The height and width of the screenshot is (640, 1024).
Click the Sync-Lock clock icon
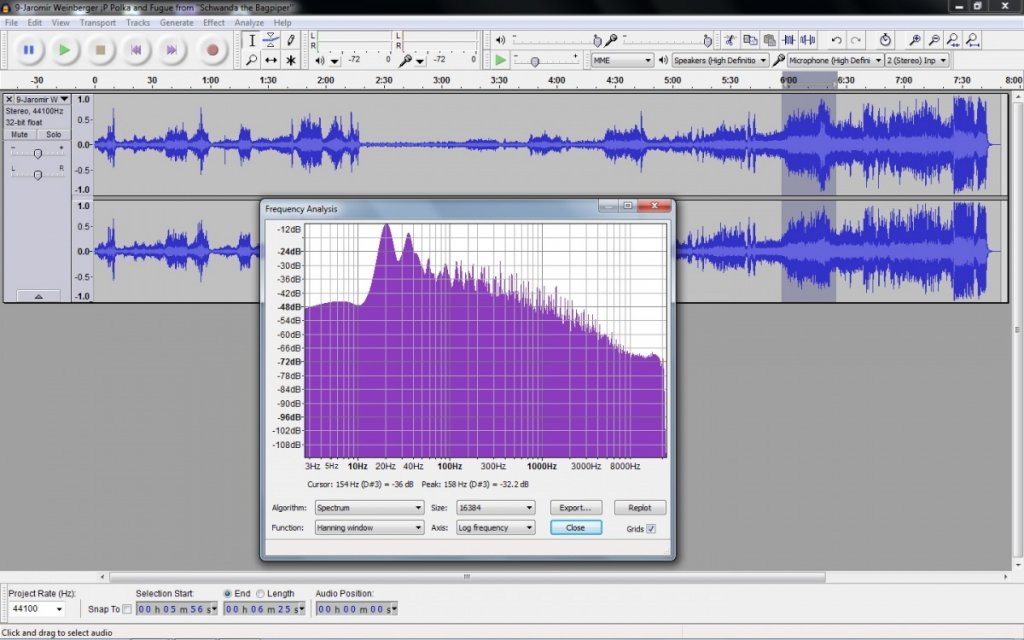click(x=885, y=40)
